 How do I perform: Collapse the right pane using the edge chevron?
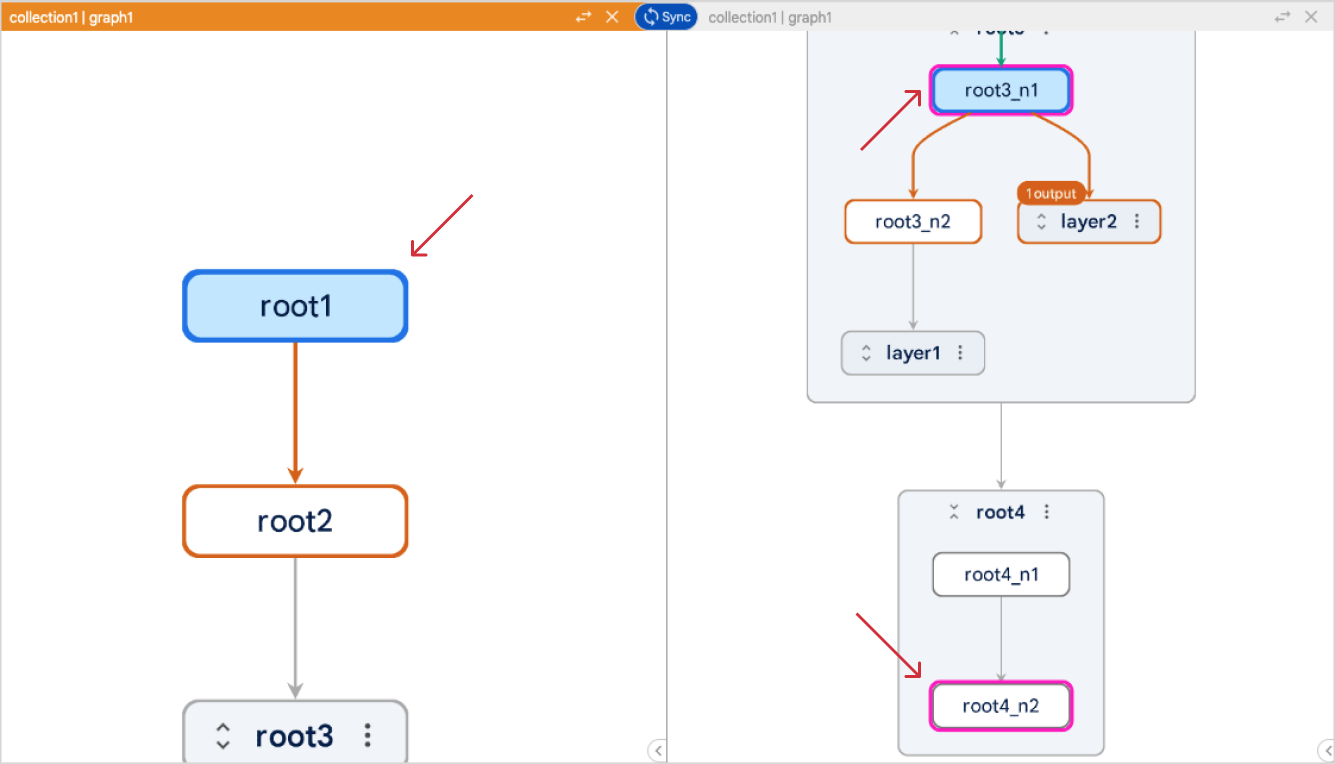pyautogui.click(x=1327, y=750)
